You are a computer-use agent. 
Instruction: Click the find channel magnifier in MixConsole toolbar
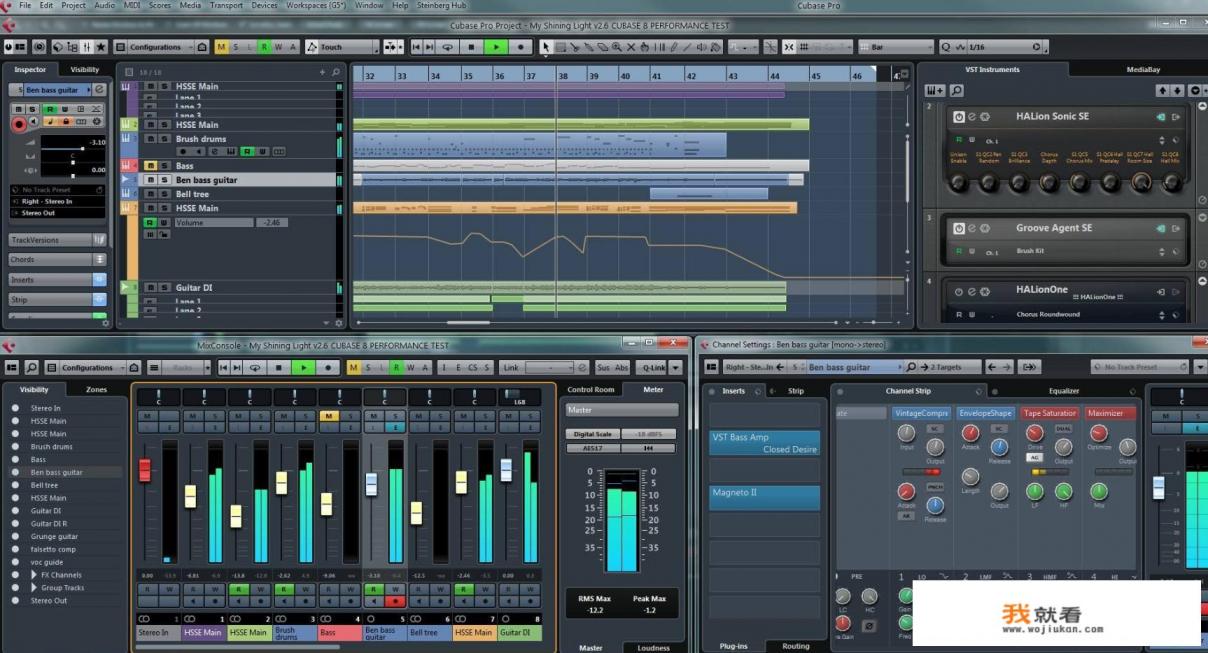point(32,368)
